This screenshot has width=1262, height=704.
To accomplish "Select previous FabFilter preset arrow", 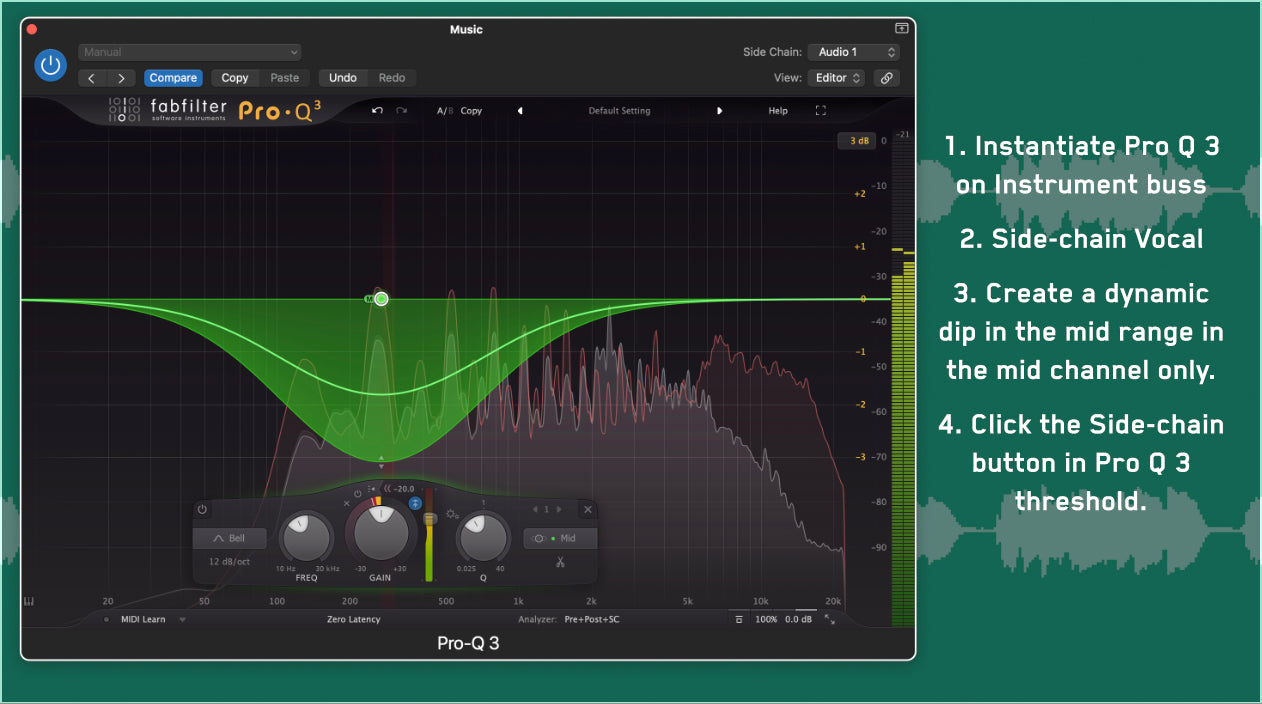I will (520, 111).
